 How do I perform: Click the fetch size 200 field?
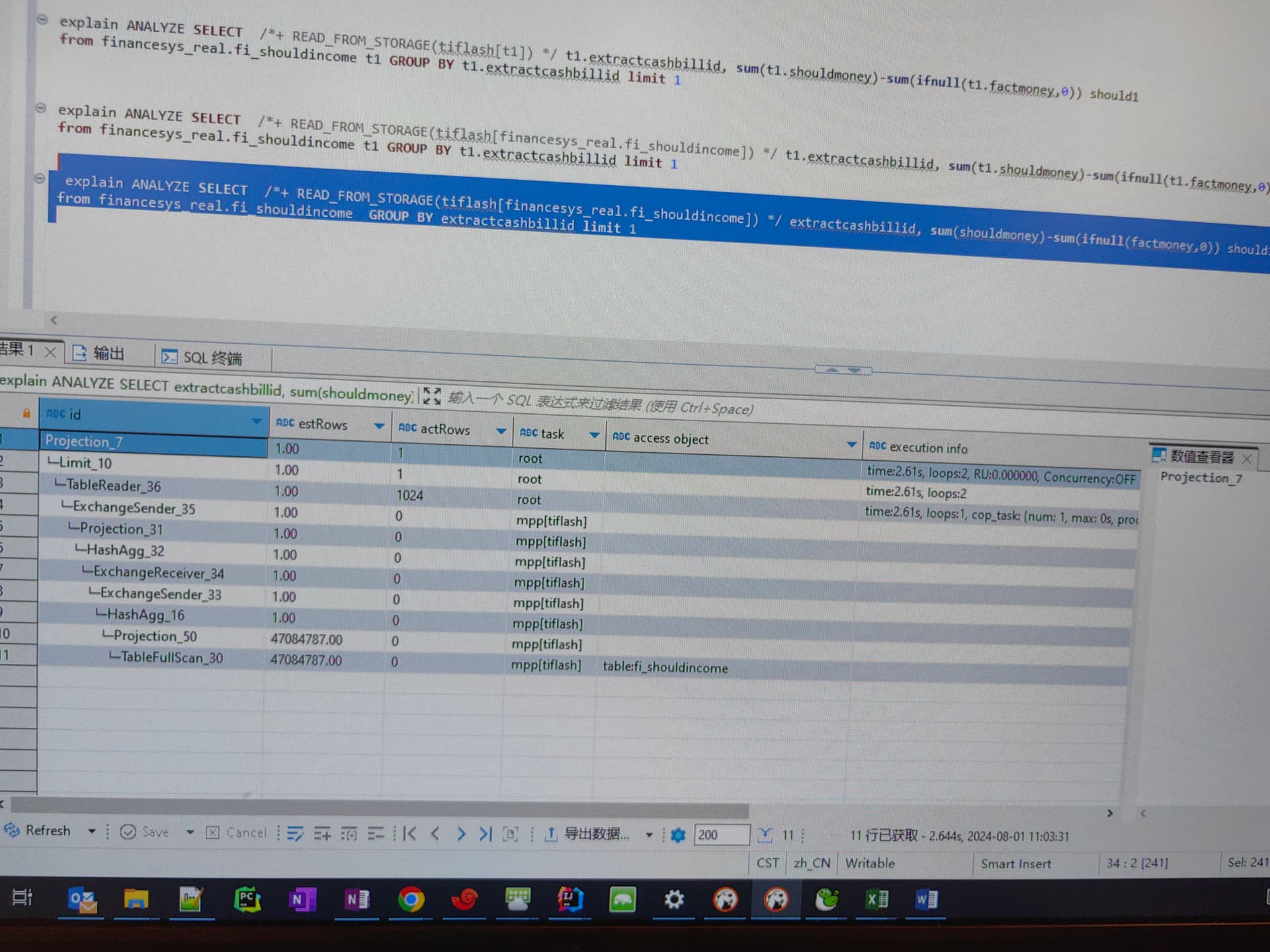(721, 835)
